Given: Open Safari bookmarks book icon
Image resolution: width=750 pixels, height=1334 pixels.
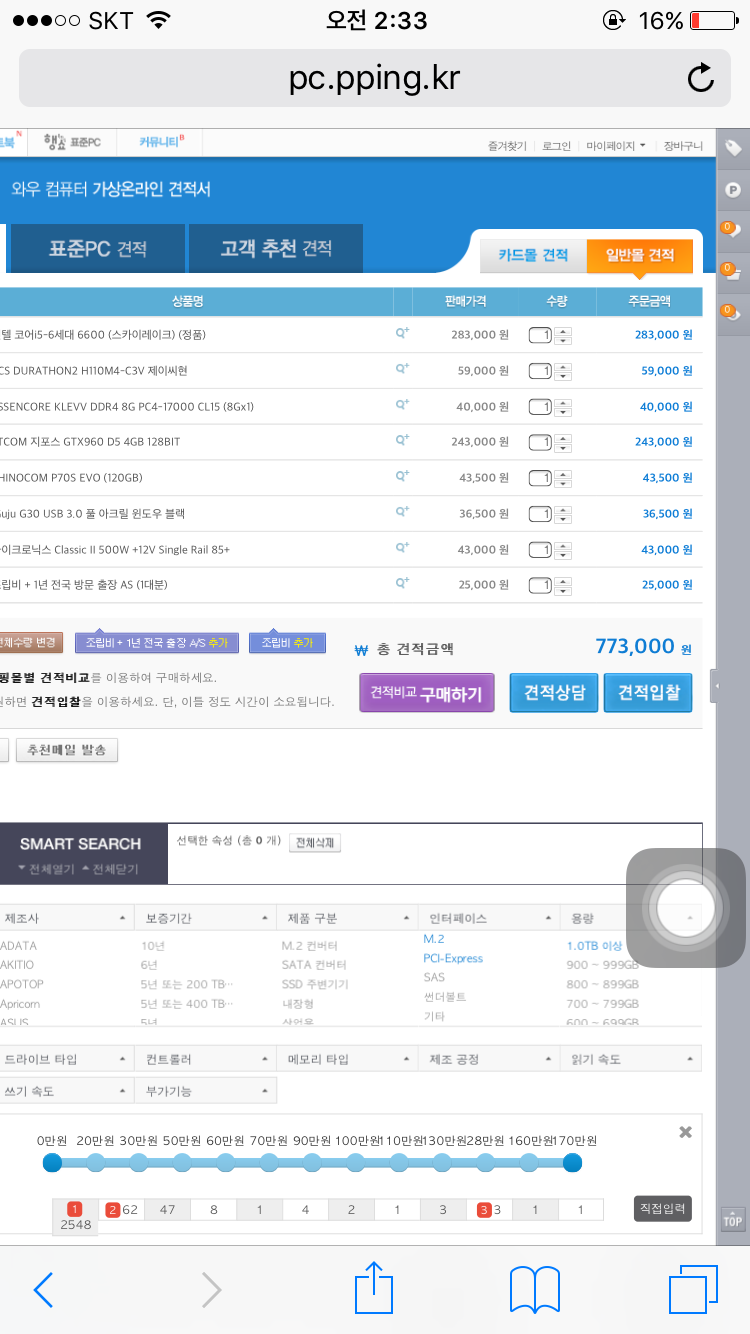Looking at the screenshot, I should (534, 1289).
